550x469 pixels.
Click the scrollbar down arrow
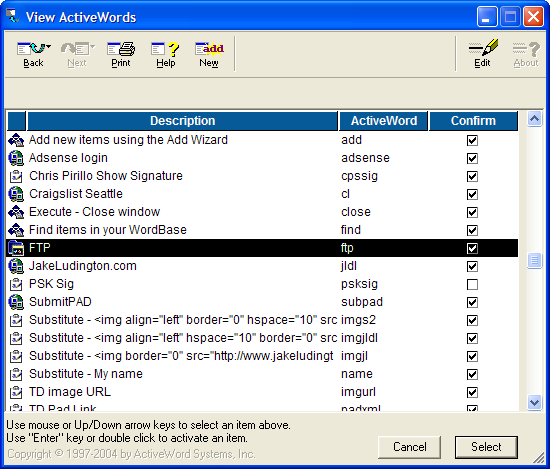point(534,402)
